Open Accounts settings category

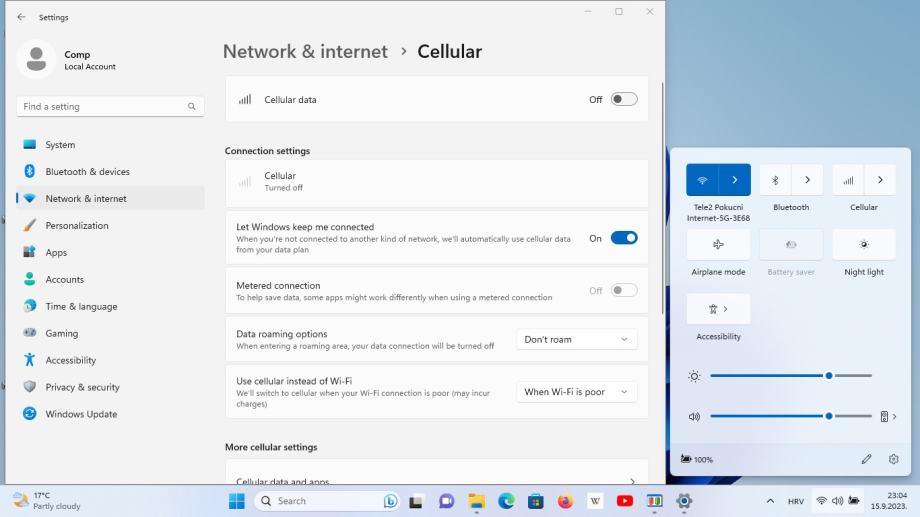(110, 279)
